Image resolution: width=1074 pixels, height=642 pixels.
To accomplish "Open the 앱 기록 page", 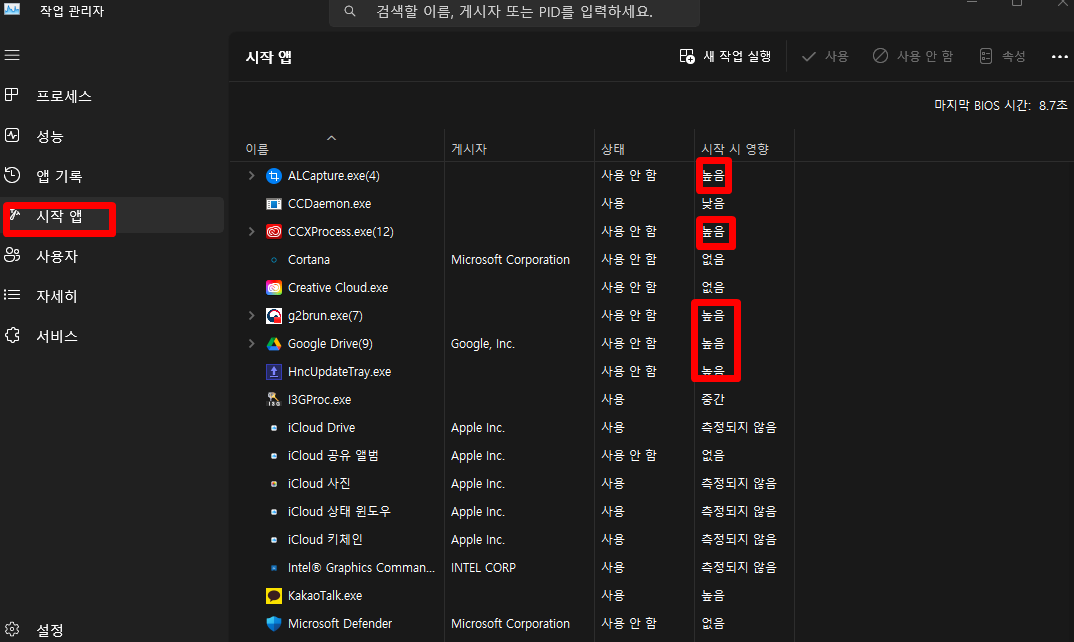I will 113,176.
